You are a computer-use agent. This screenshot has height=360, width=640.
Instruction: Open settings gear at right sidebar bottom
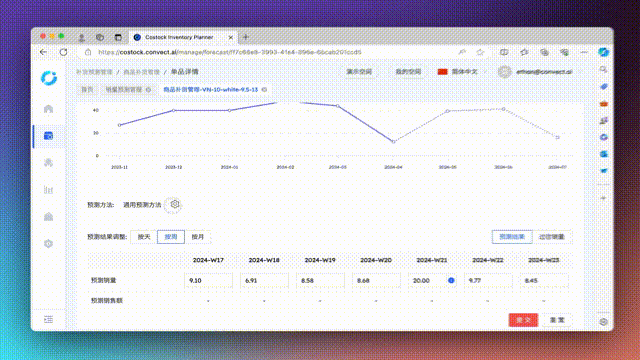pos(604,322)
